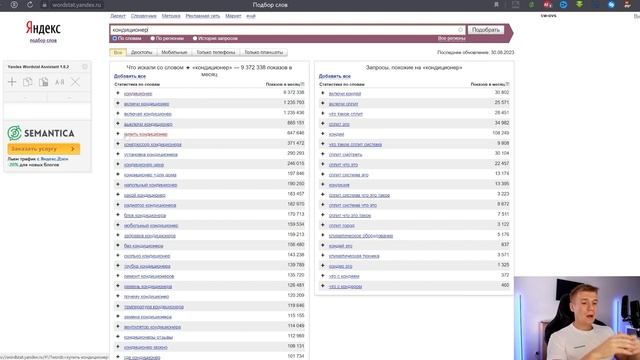Open the "Директ" top navigation link
This screenshot has height=360, width=640.
click(118, 16)
